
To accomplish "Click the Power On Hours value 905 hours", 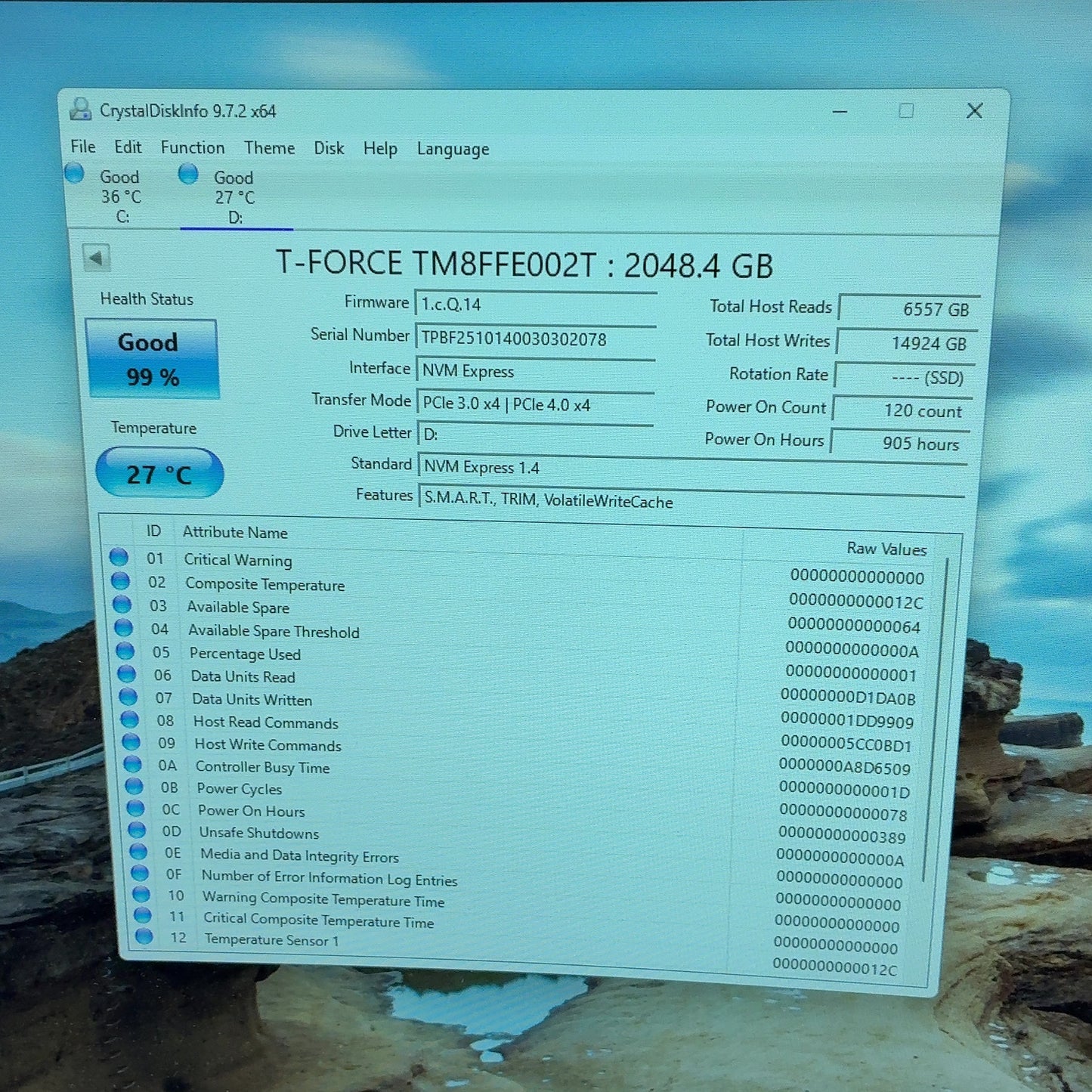I will pos(901,443).
